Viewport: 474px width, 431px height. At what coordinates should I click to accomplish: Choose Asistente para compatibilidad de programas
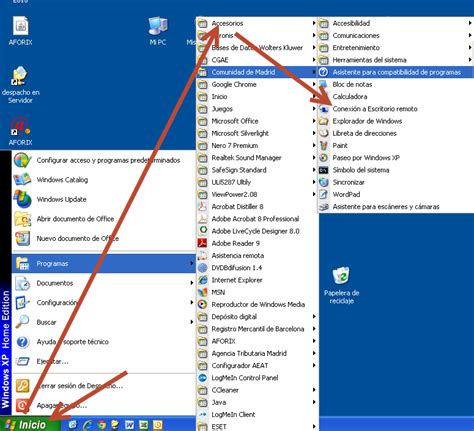396,72
